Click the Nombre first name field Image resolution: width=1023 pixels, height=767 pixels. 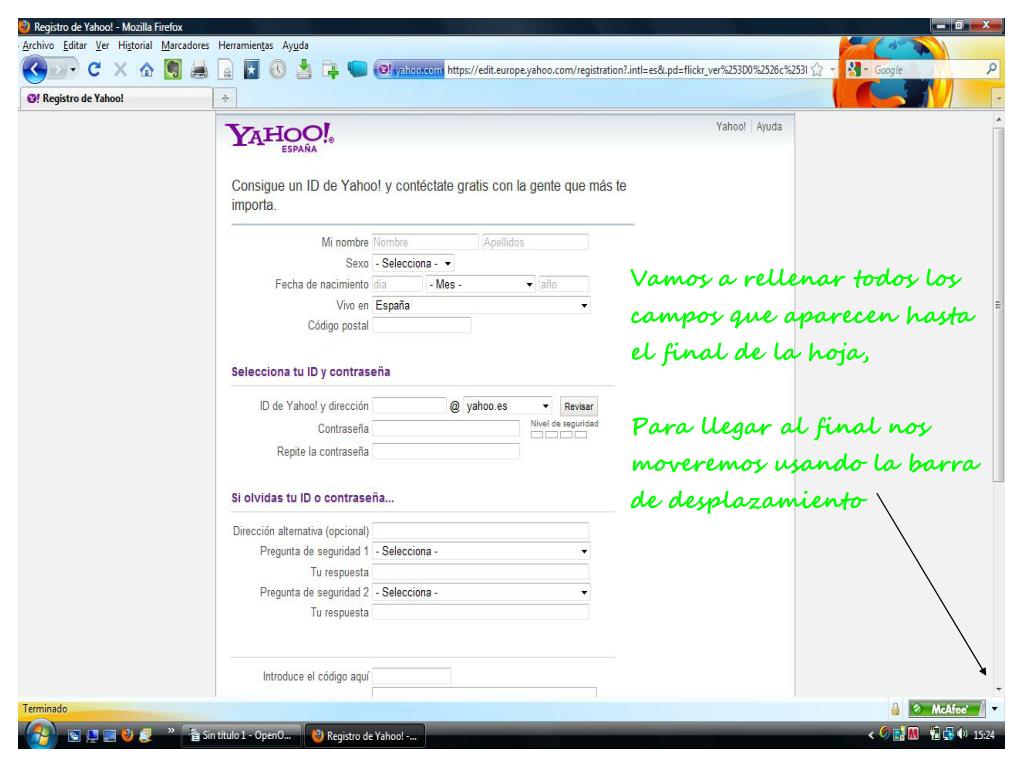[x=425, y=242]
